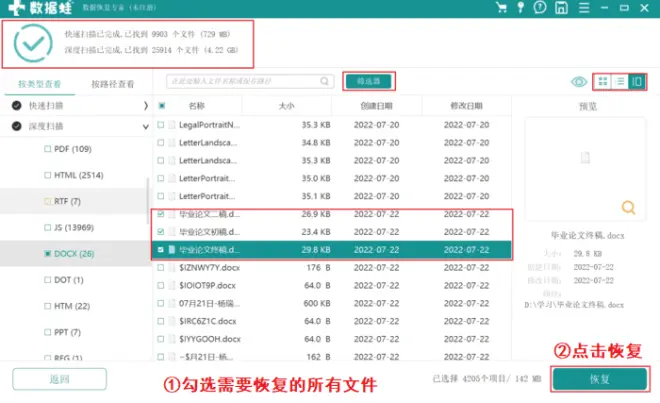Check the $IYYGOOH.docx checkbox

tap(161, 339)
